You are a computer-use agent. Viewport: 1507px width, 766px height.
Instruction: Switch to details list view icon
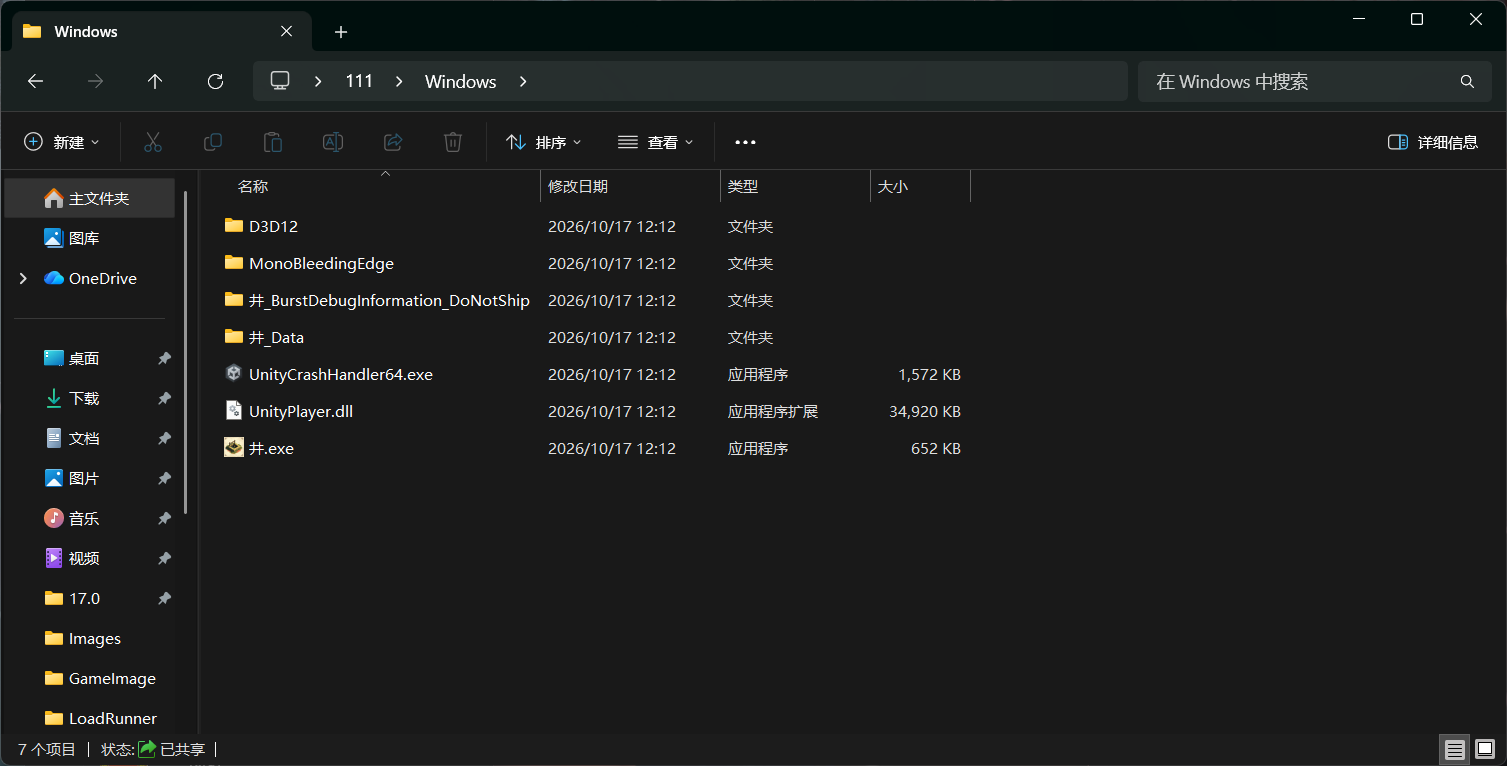click(x=1455, y=749)
